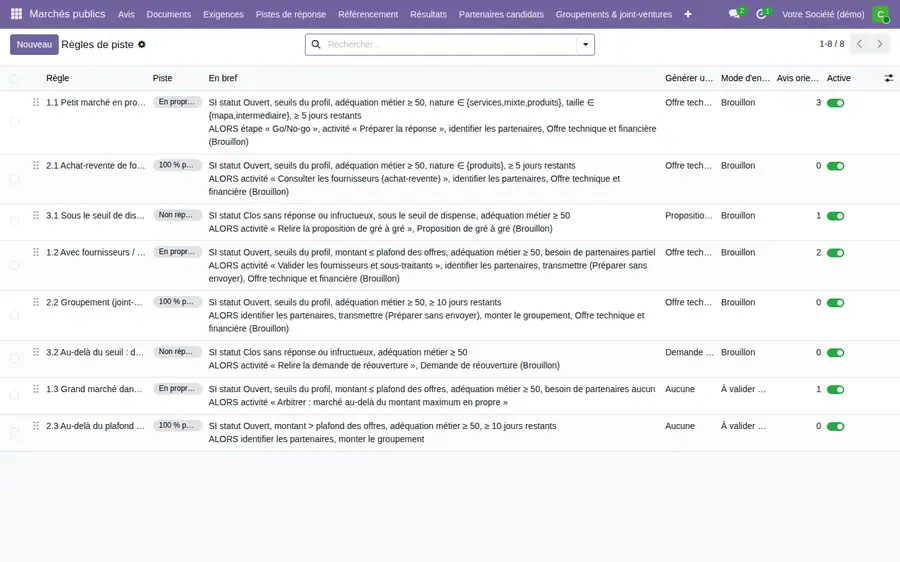Open the user avatar menu

point(880,14)
